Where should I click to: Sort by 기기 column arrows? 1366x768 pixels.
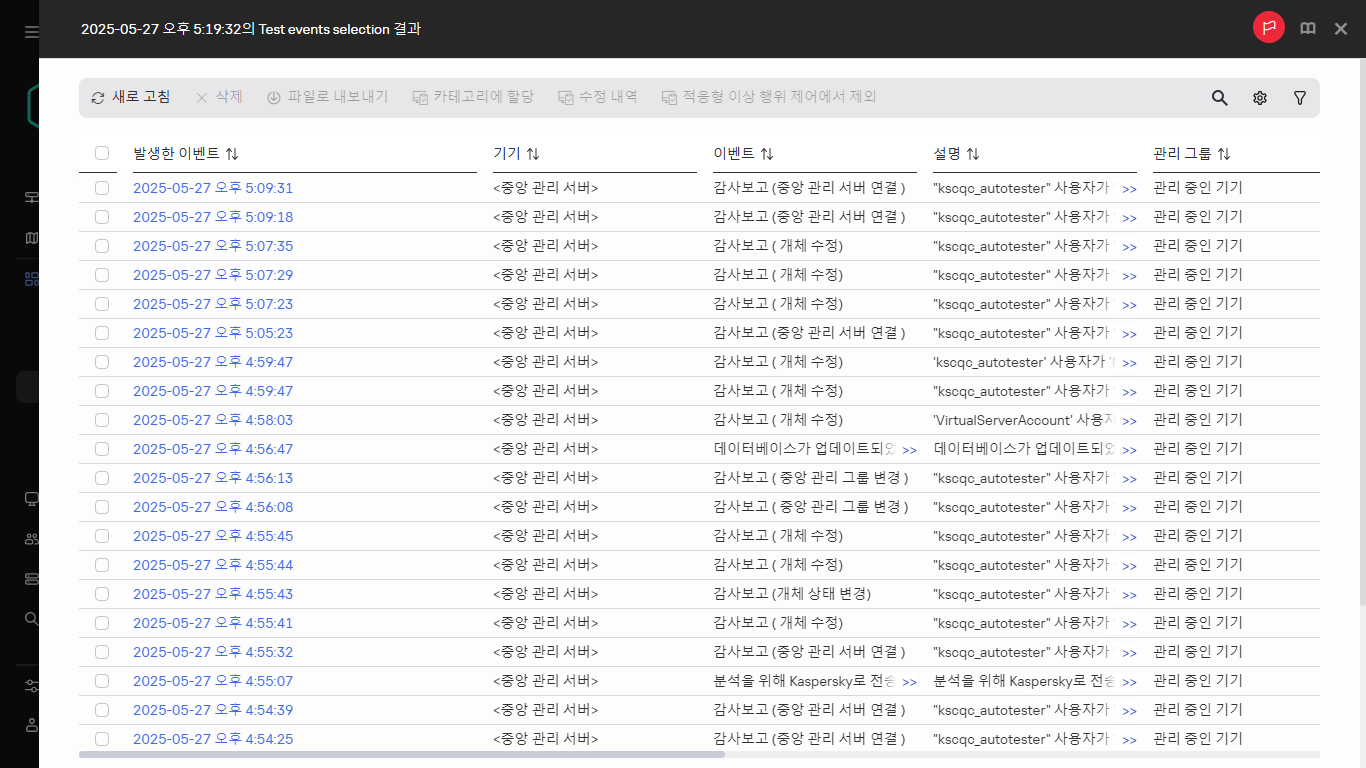pos(533,154)
